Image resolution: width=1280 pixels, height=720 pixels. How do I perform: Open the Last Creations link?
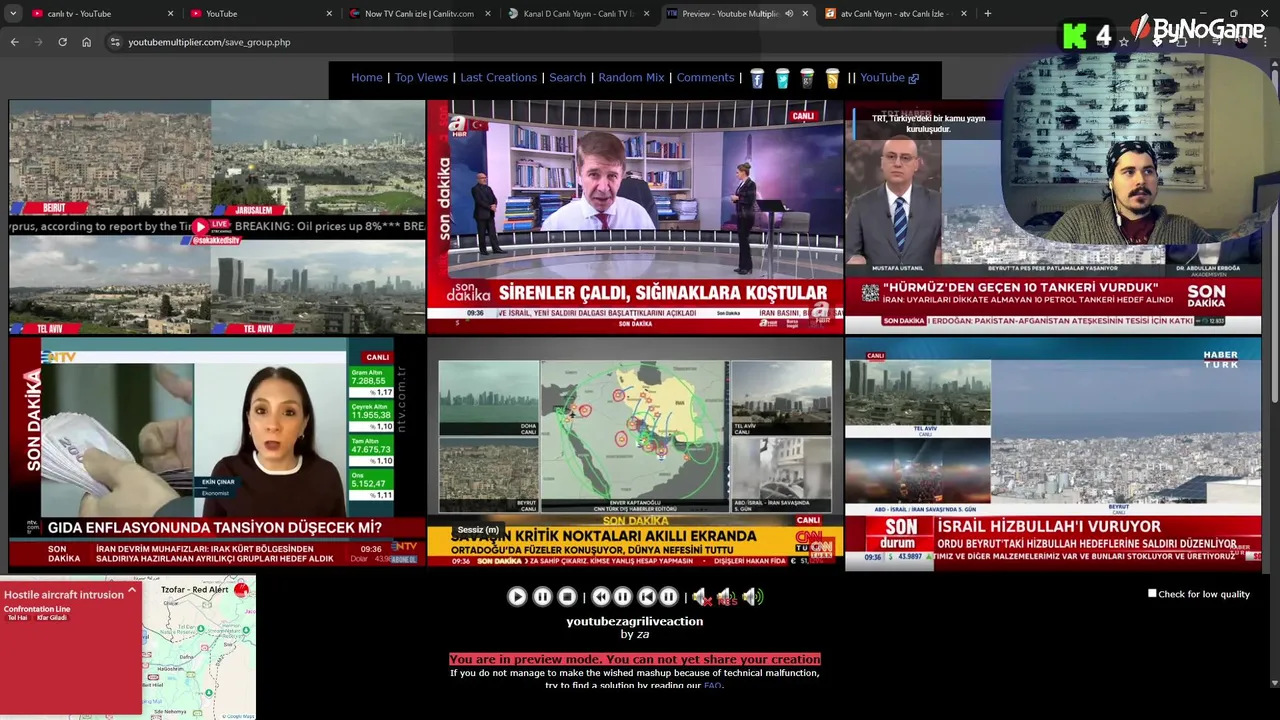pos(498,77)
